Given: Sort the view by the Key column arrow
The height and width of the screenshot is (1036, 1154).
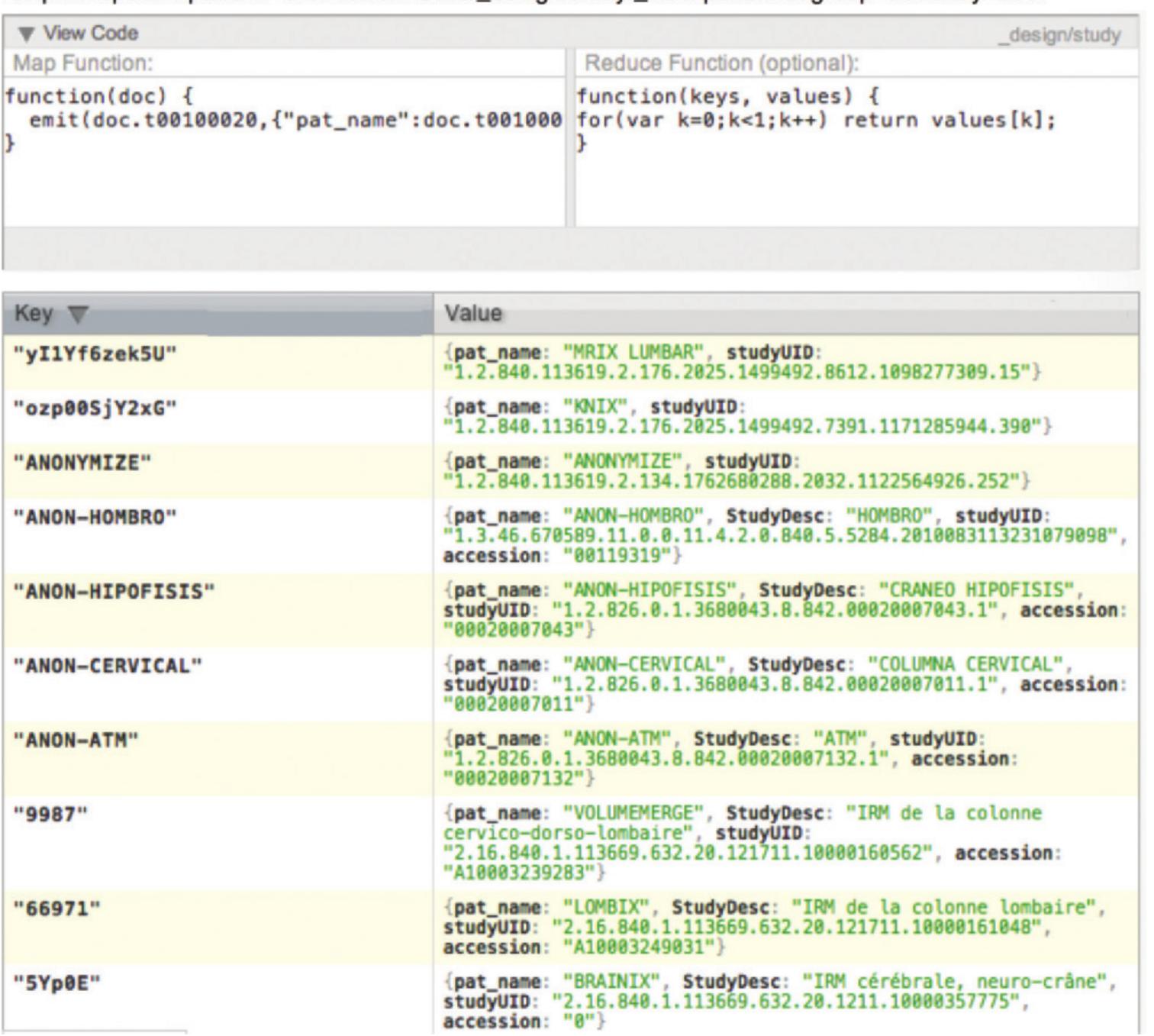Looking at the screenshot, I should [77, 314].
